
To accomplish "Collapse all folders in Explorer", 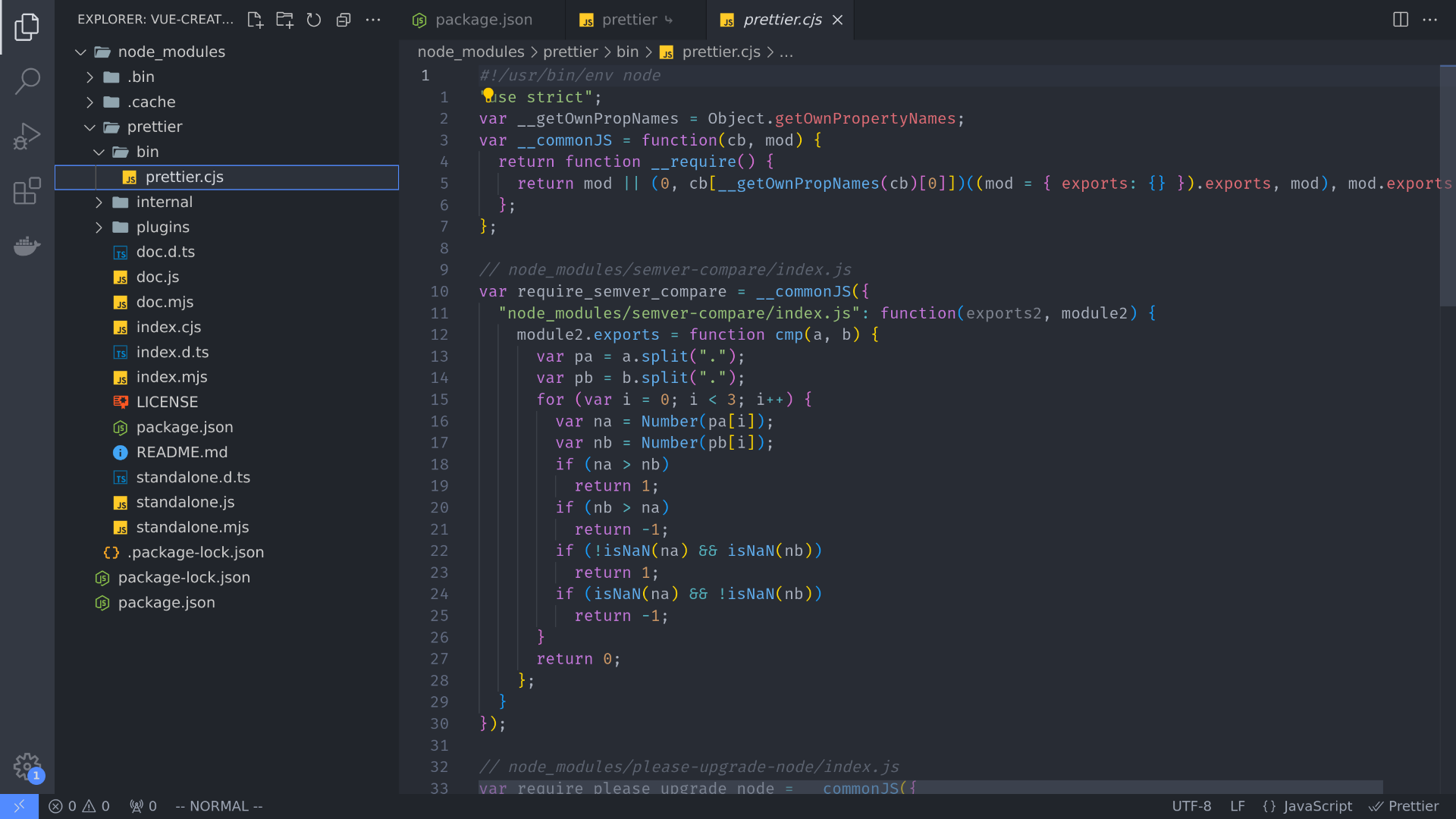I will (x=344, y=20).
